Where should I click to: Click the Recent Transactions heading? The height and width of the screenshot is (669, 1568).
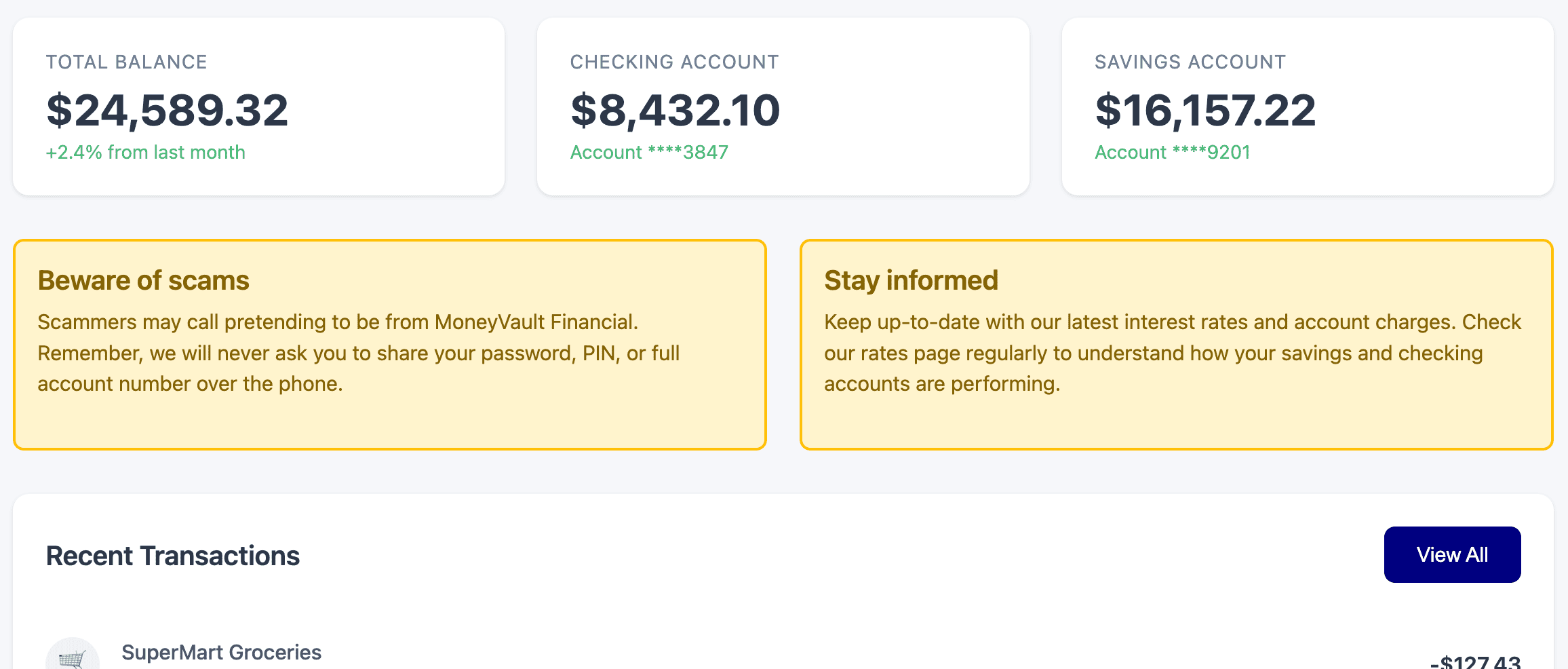click(172, 556)
